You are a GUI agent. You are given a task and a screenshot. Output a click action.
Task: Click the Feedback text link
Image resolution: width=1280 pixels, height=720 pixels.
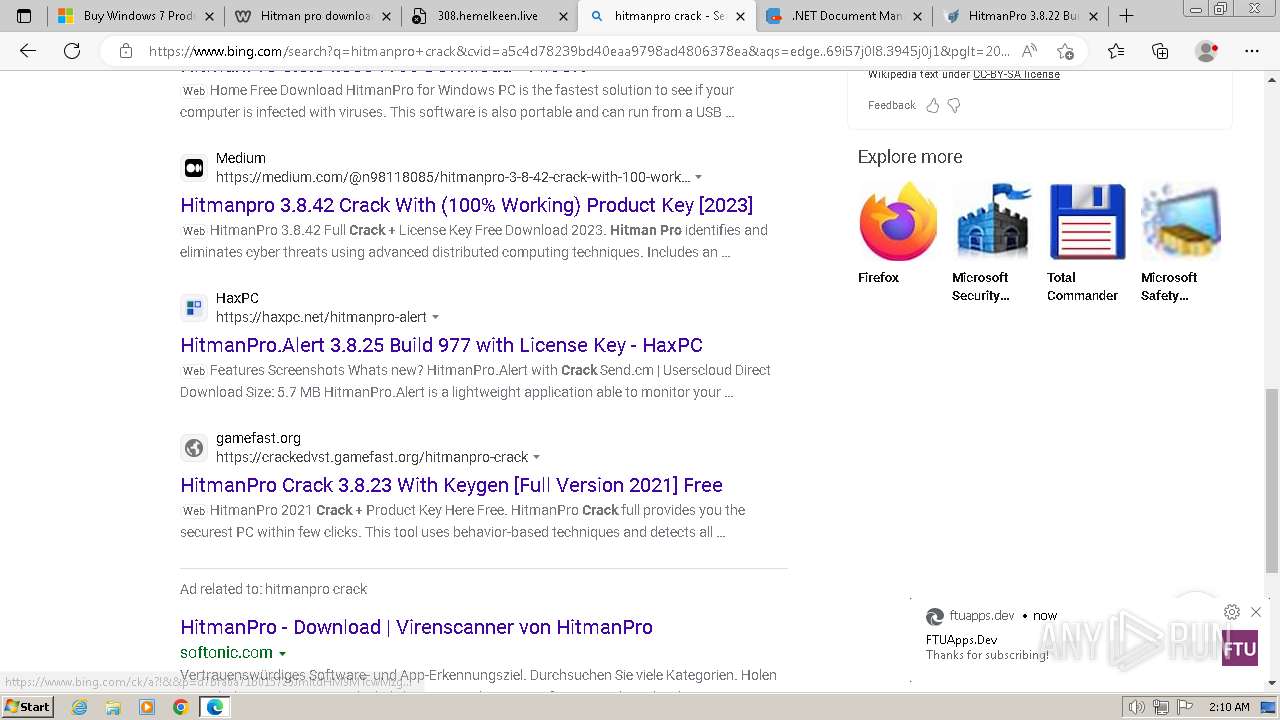point(891,105)
